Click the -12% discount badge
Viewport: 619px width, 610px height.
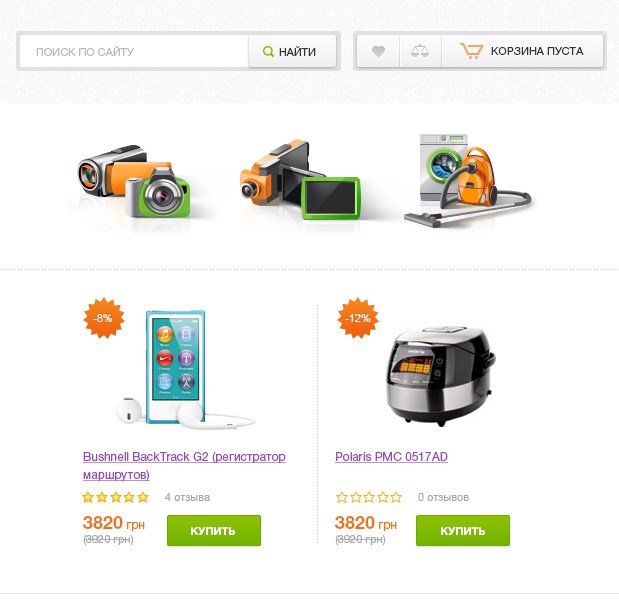(358, 318)
